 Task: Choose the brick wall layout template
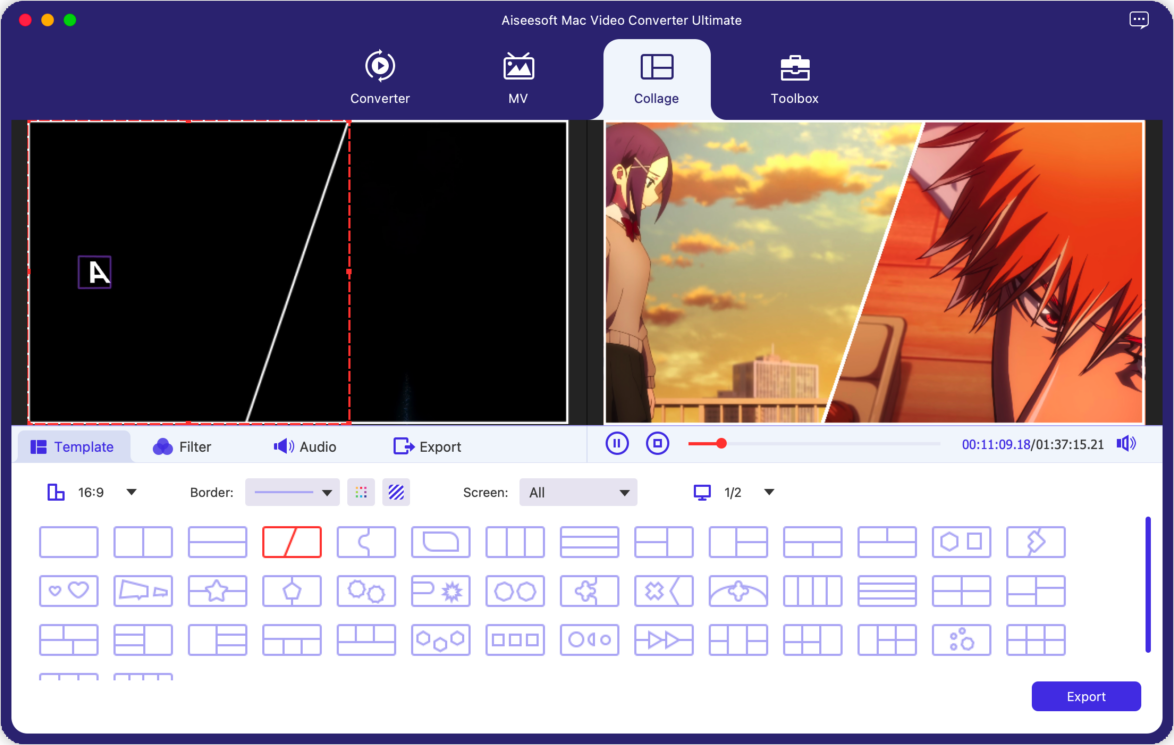[68, 640]
